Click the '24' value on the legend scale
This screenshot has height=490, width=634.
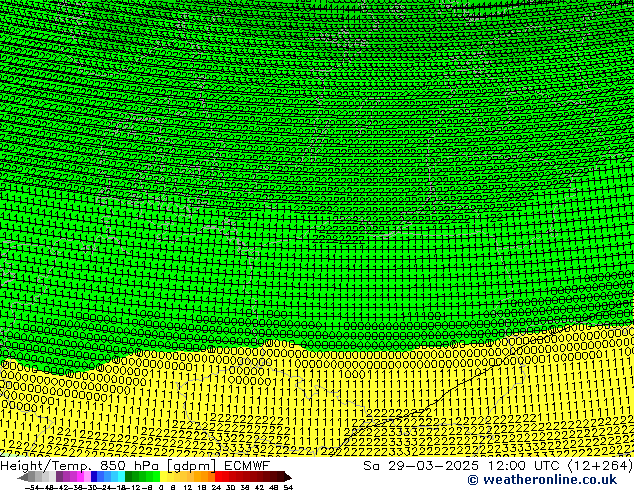[x=216, y=487]
